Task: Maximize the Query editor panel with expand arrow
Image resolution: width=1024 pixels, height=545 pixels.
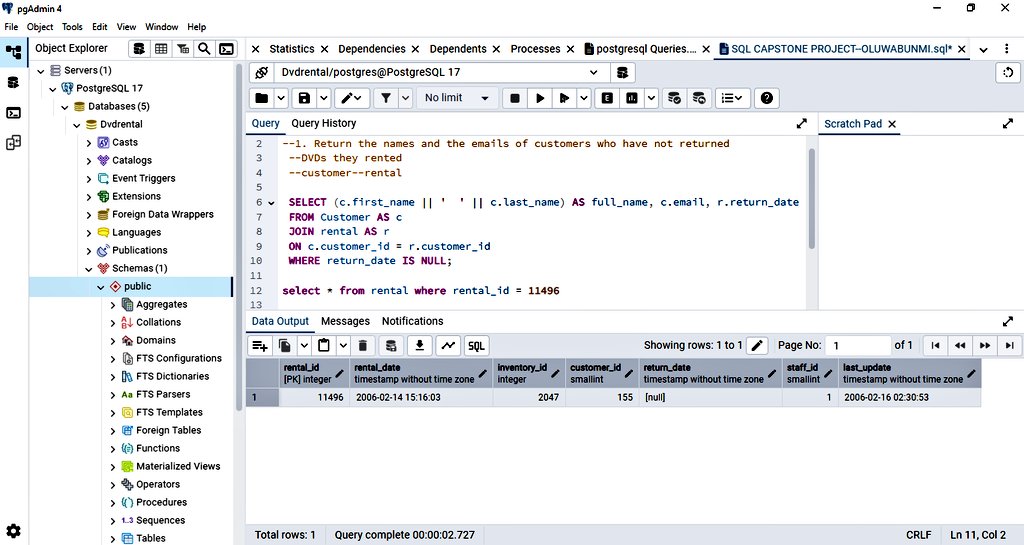Action: click(x=802, y=123)
